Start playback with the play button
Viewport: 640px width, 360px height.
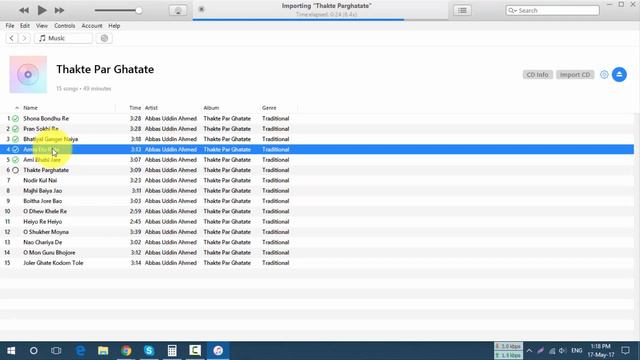[42, 10]
